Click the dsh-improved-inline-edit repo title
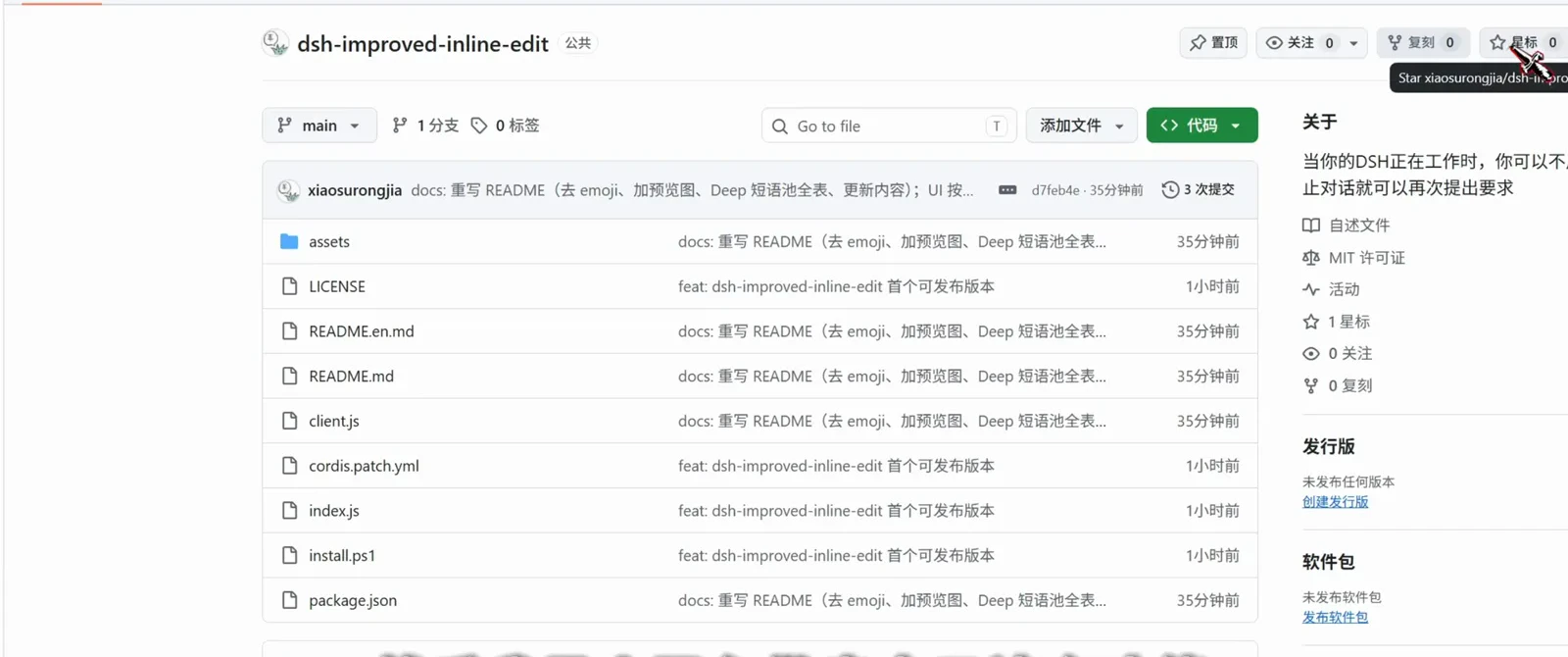This screenshot has height=657, width=1568. pos(422,44)
